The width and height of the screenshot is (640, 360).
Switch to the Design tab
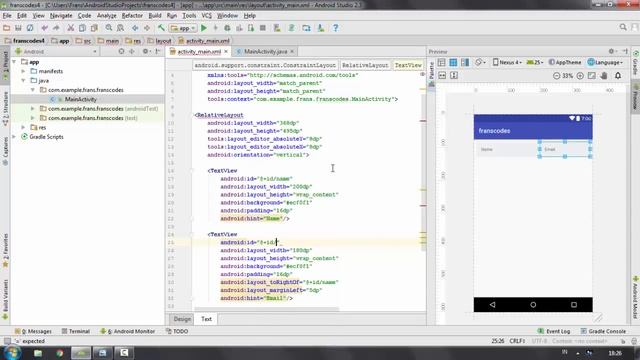coord(182,319)
